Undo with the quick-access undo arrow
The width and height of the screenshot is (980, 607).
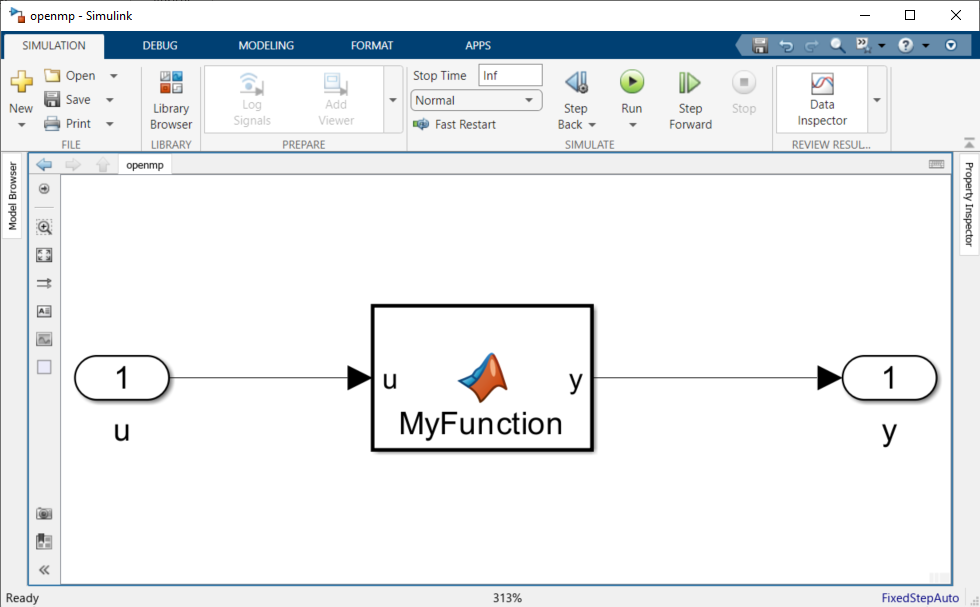(786, 46)
